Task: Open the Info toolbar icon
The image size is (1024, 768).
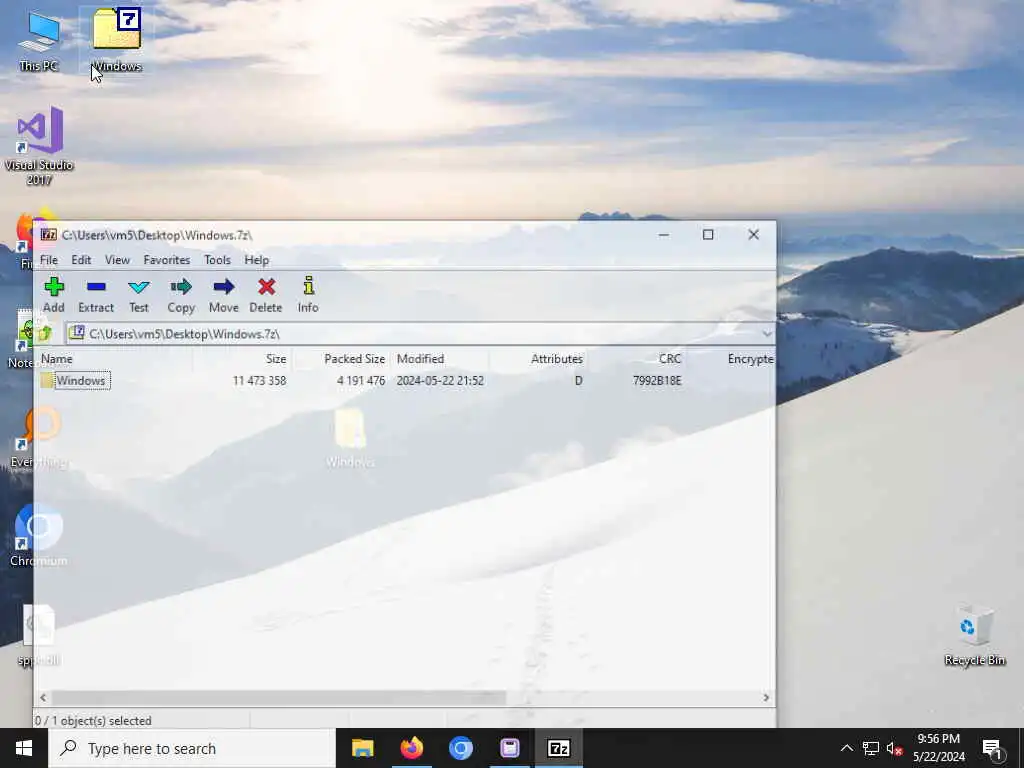Action: (x=308, y=295)
